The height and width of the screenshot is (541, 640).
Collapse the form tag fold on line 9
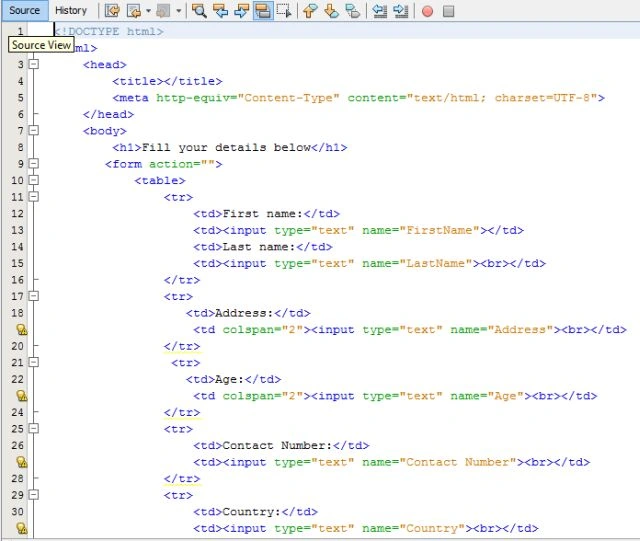click(34, 163)
